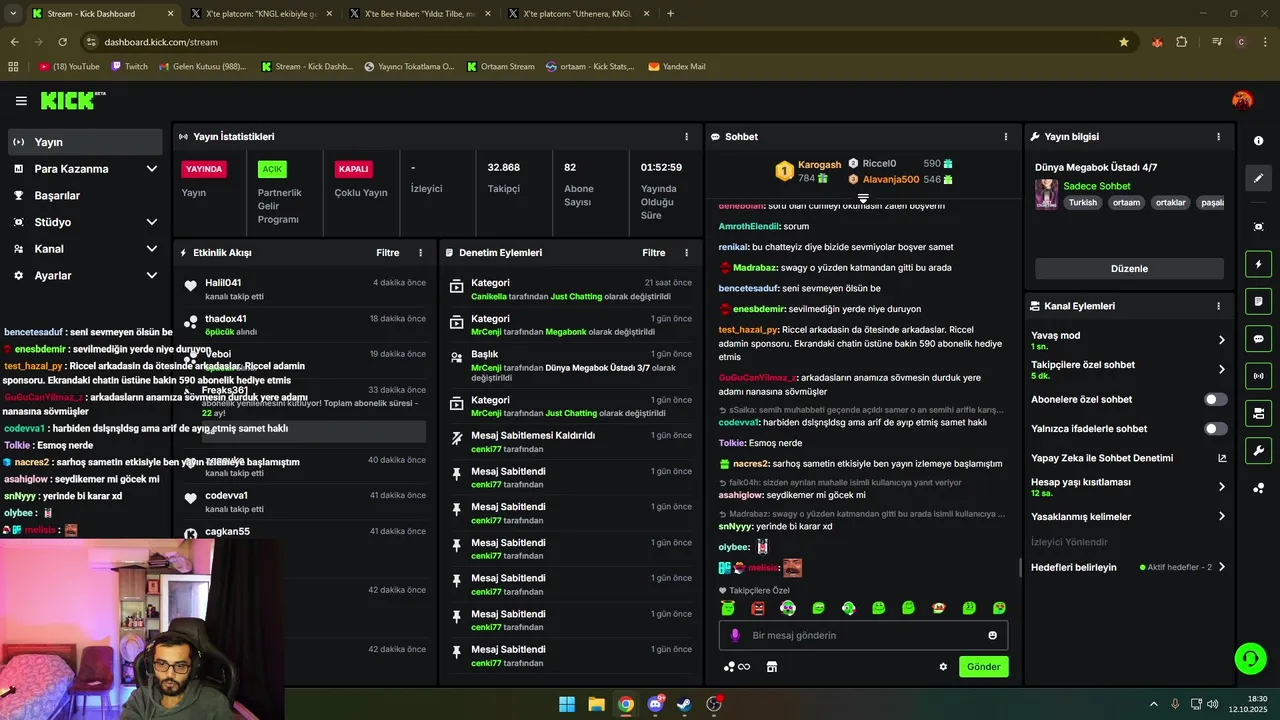Click the purple microphone icon in message box
The height and width of the screenshot is (720, 1280).
click(x=735, y=635)
